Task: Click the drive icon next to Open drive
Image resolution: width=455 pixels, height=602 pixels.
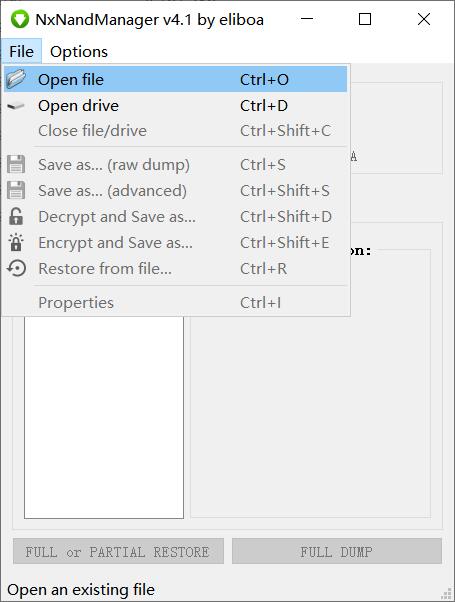Action: pos(16,106)
